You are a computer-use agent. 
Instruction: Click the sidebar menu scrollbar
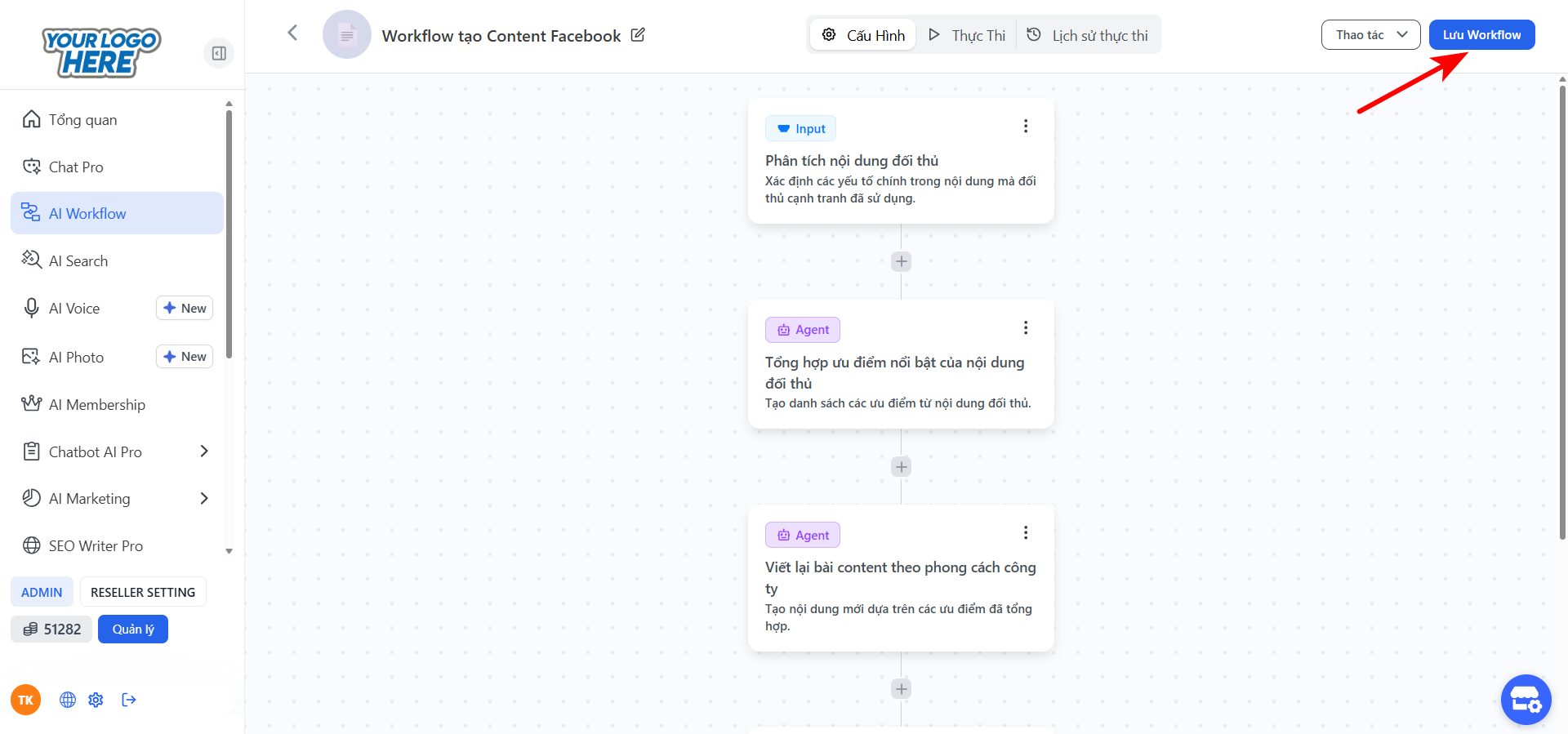229,237
